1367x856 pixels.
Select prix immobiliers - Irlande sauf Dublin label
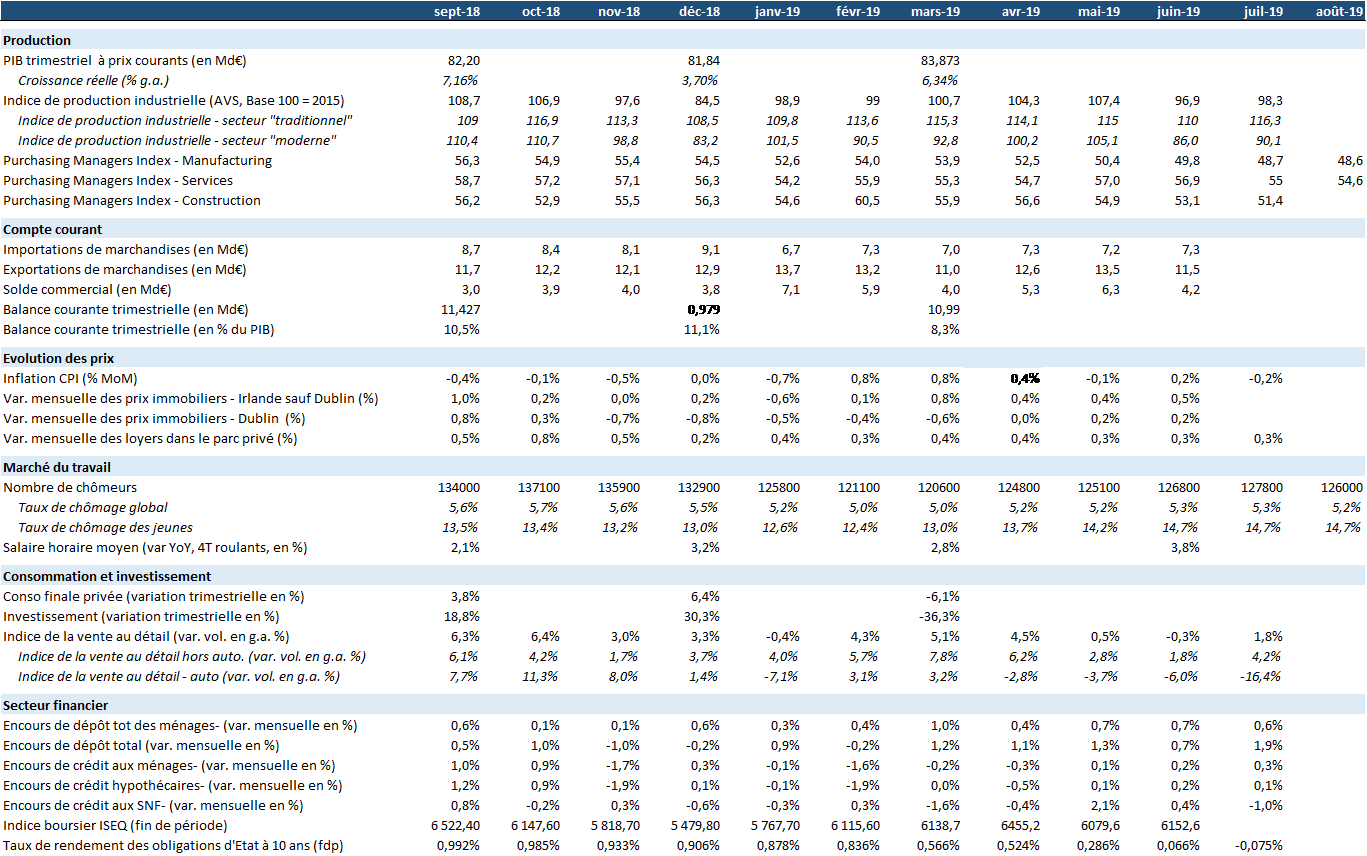[190, 399]
